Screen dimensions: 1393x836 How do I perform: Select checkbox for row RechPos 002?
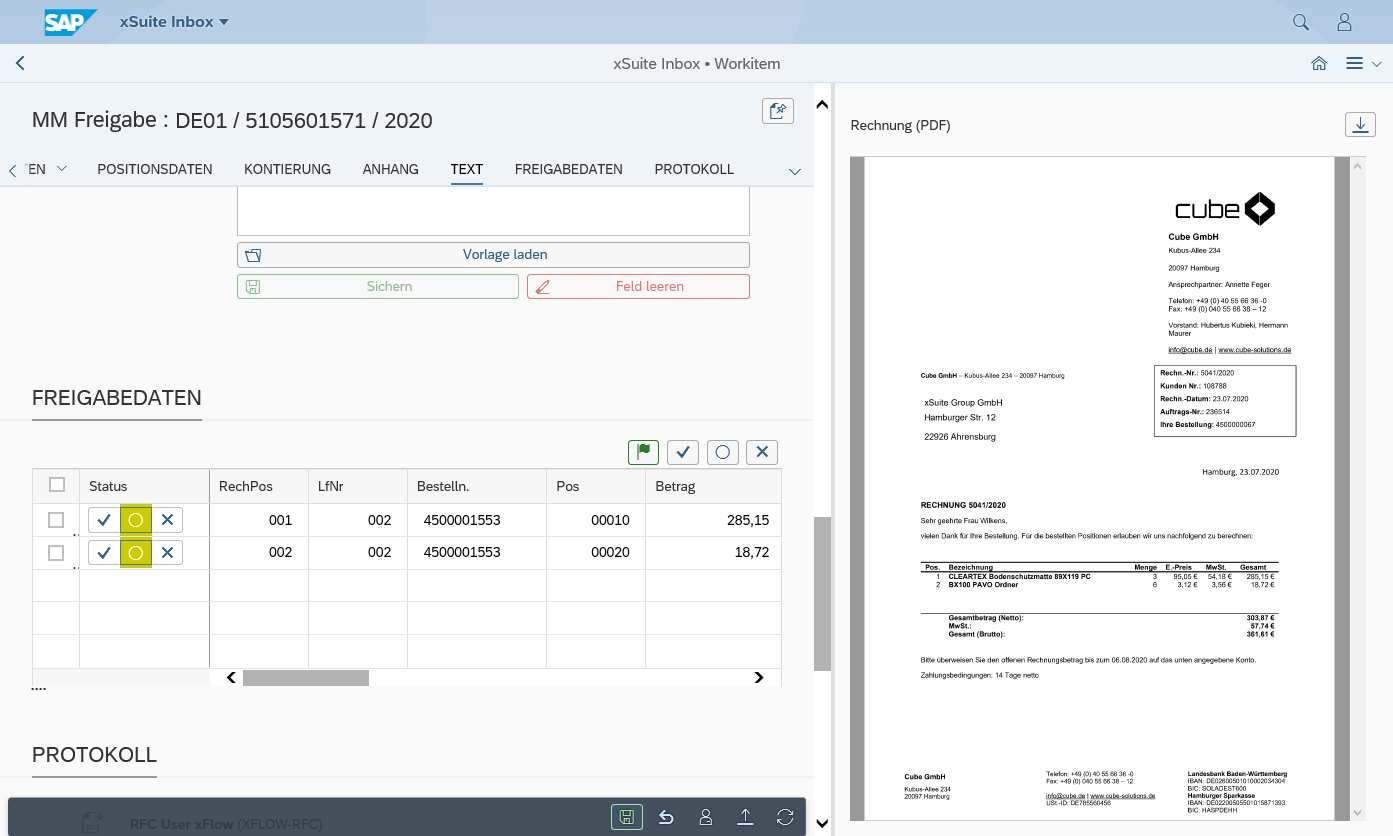(x=56, y=553)
